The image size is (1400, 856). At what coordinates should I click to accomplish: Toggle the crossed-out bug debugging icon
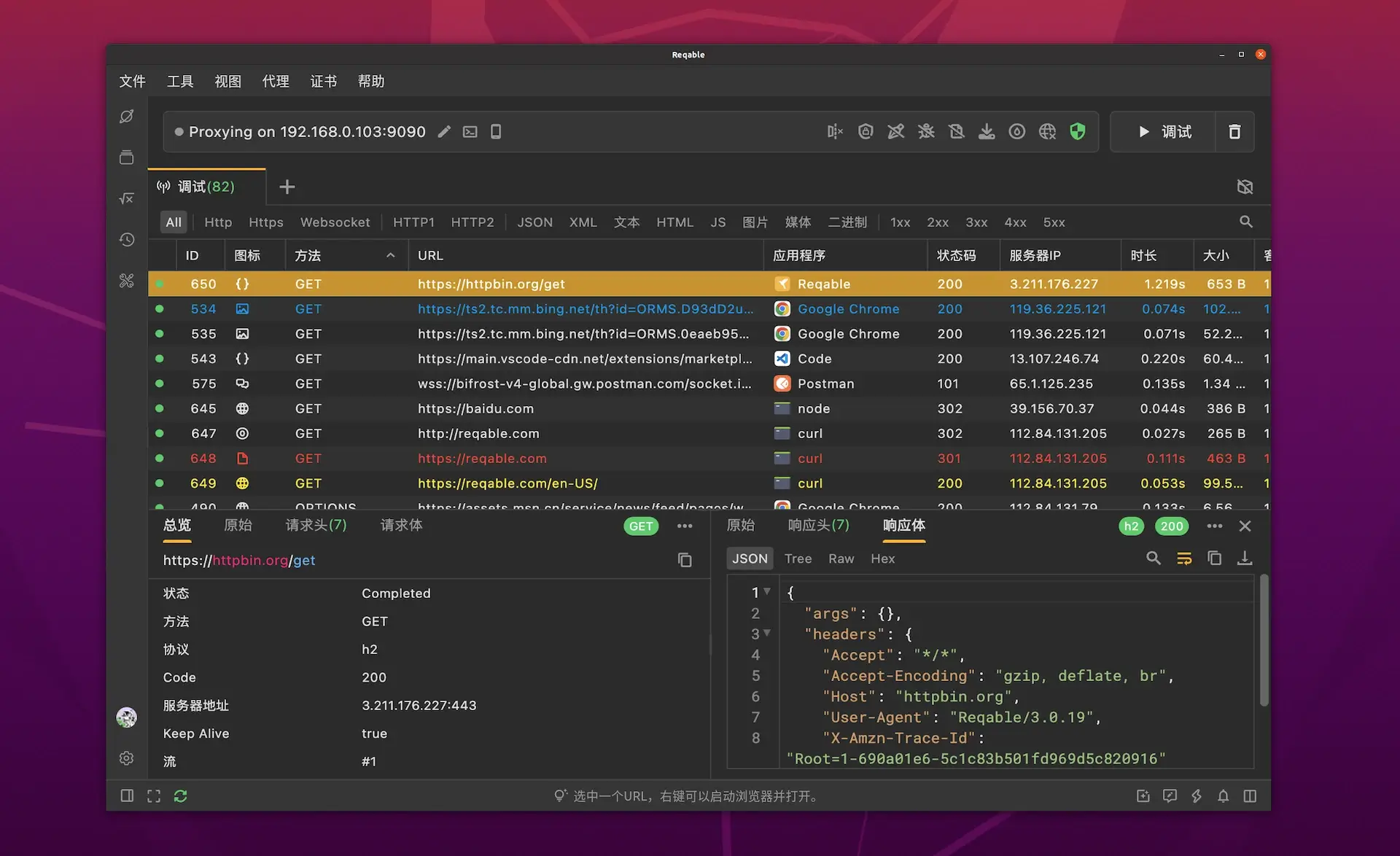coord(927,131)
